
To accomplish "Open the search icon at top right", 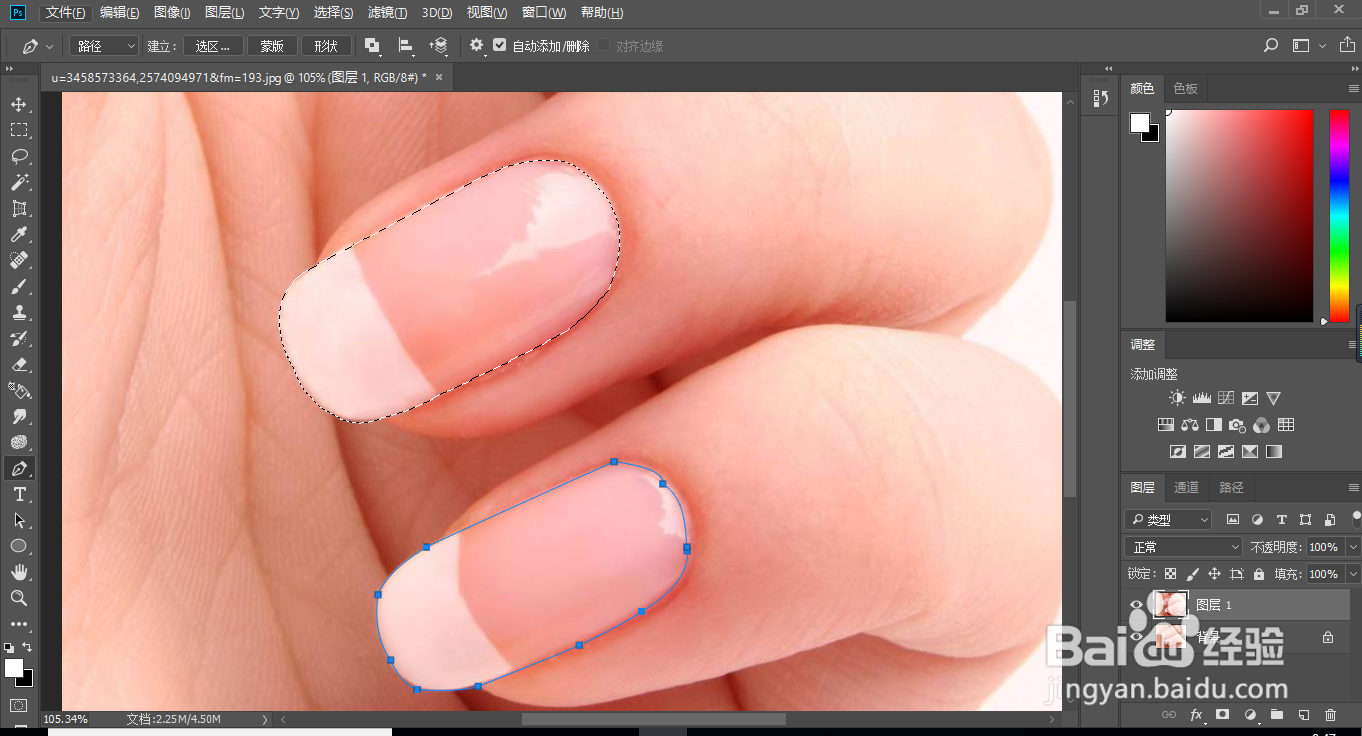I will (x=1271, y=46).
